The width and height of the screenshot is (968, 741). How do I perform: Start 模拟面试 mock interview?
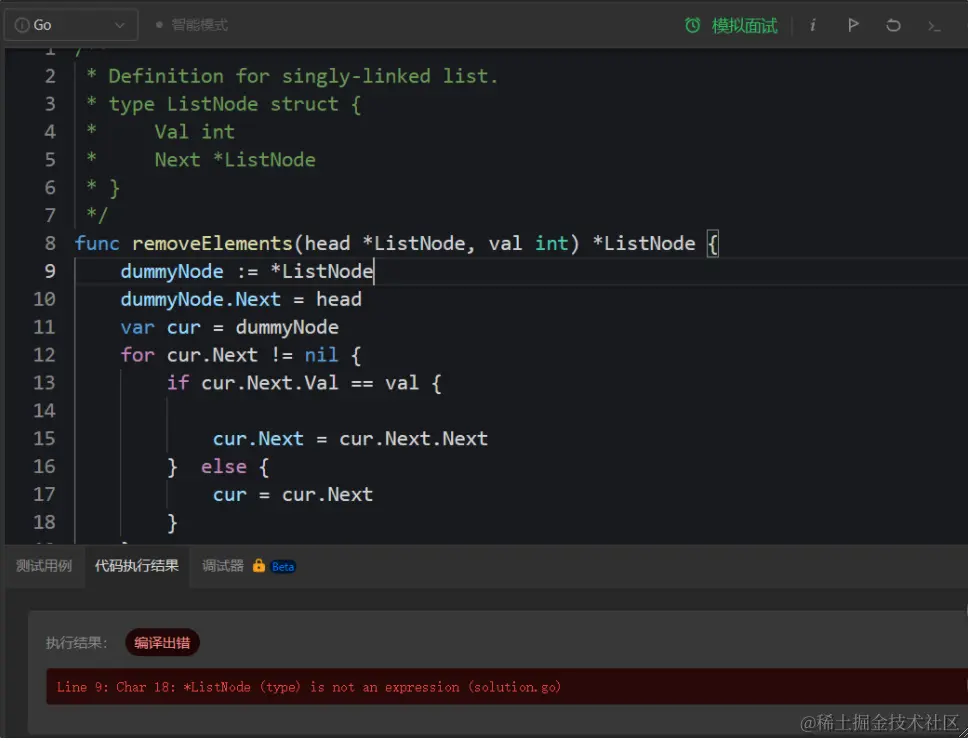coord(744,26)
